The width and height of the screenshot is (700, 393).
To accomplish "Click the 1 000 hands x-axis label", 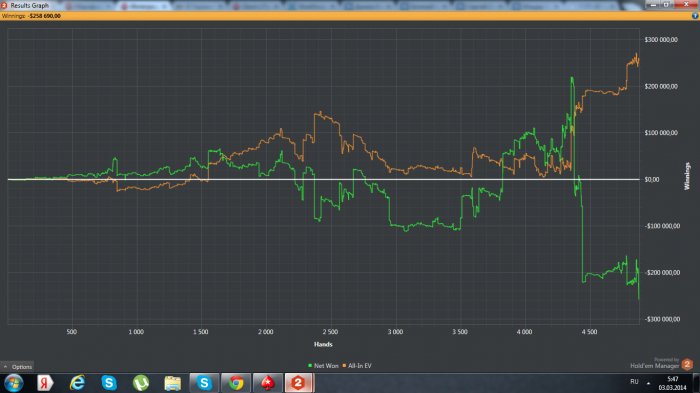I will [x=136, y=332].
